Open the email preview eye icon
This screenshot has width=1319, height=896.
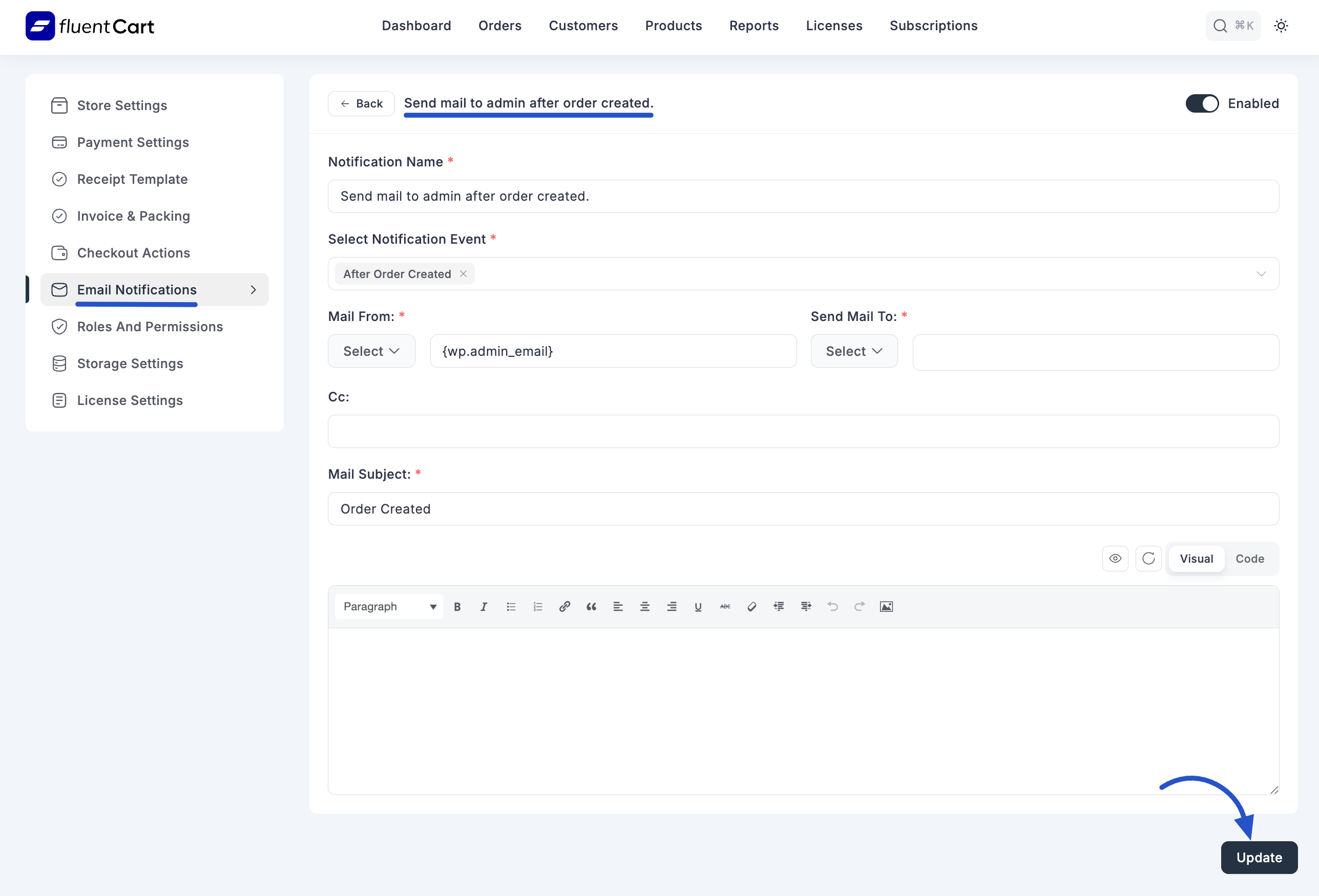pyautogui.click(x=1115, y=559)
